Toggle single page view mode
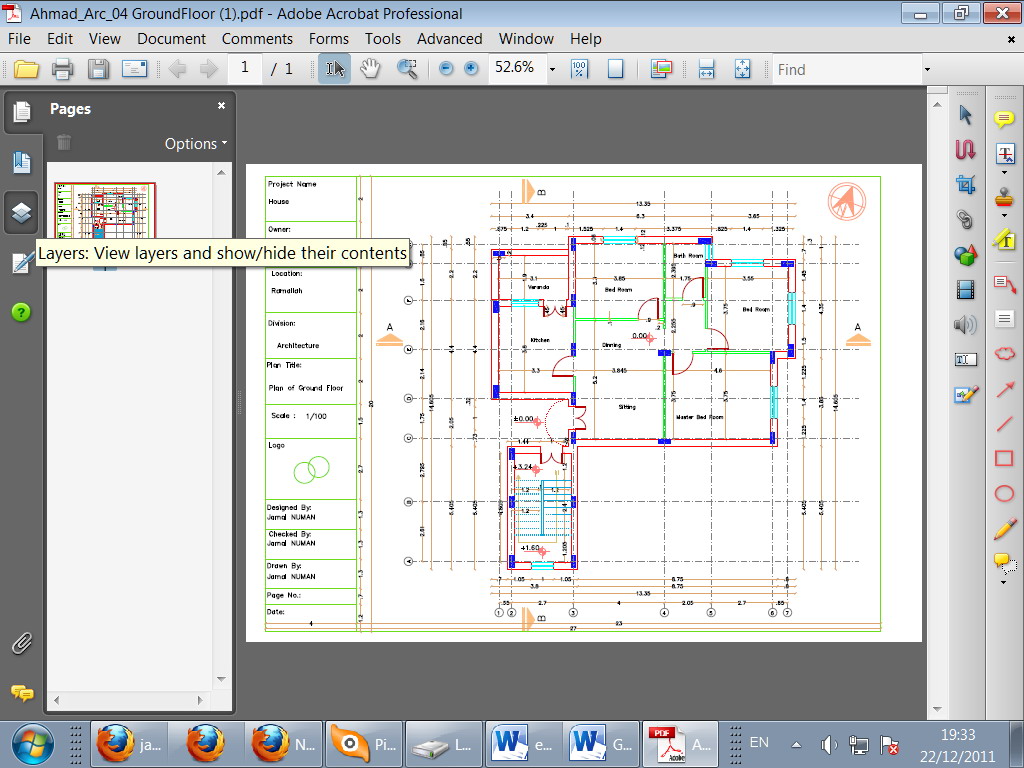1024x768 pixels. tap(616, 68)
